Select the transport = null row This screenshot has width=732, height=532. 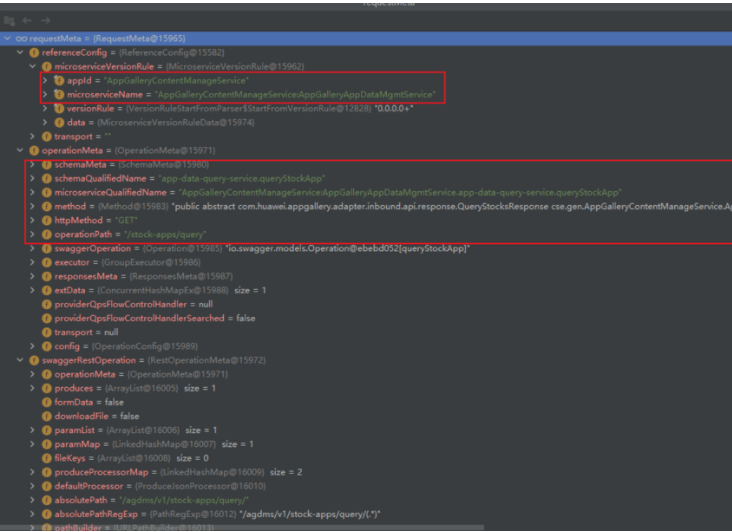coord(366,332)
